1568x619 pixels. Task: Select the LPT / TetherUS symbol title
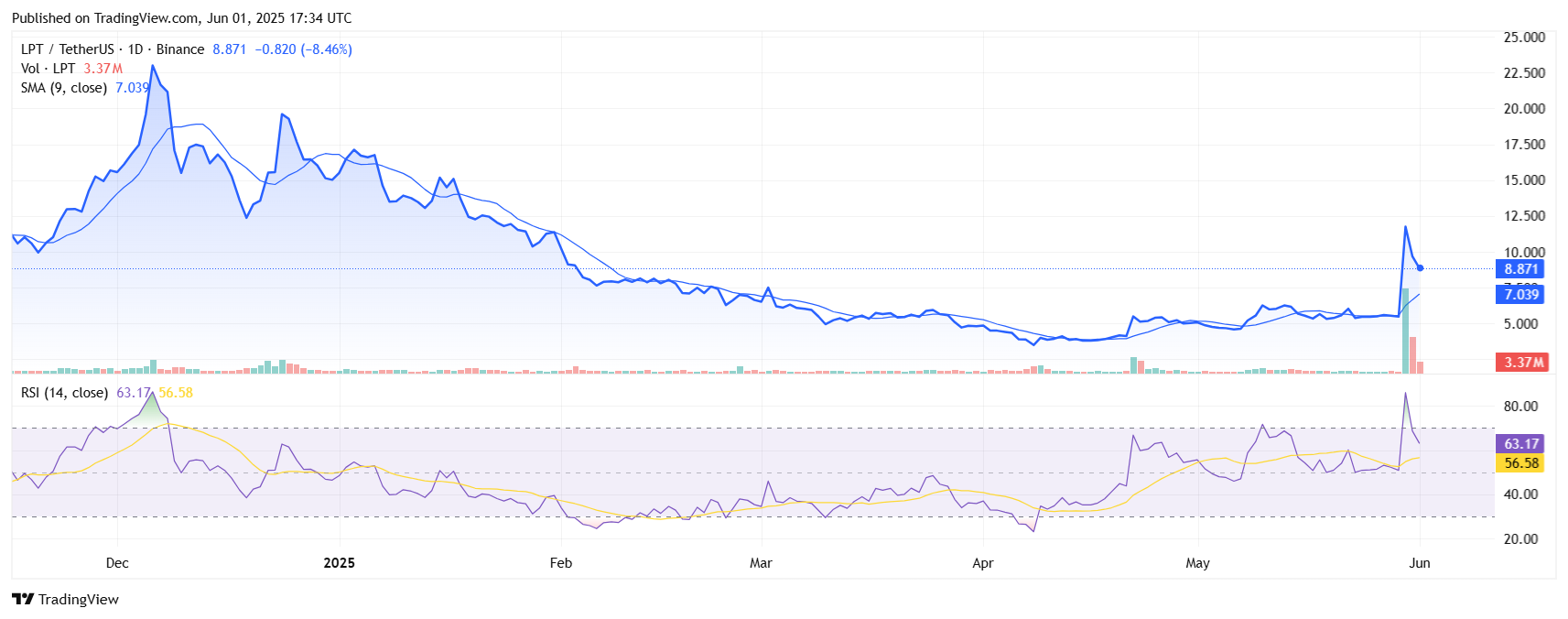67,49
